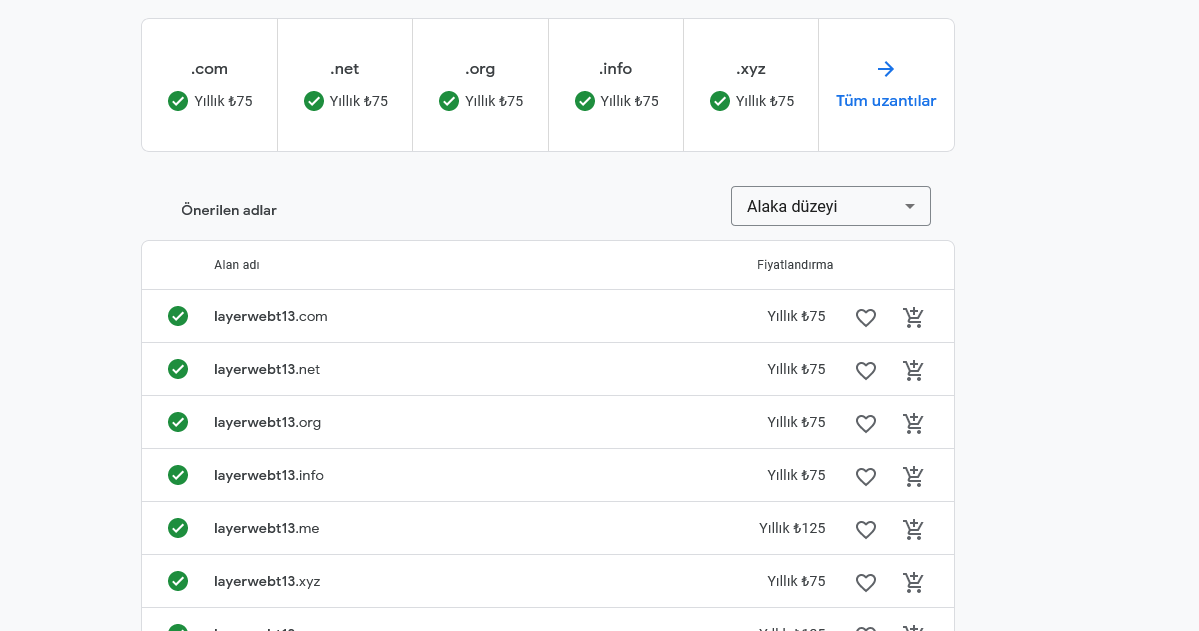Select the .com extension card
1199x631 pixels.
[210, 85]
